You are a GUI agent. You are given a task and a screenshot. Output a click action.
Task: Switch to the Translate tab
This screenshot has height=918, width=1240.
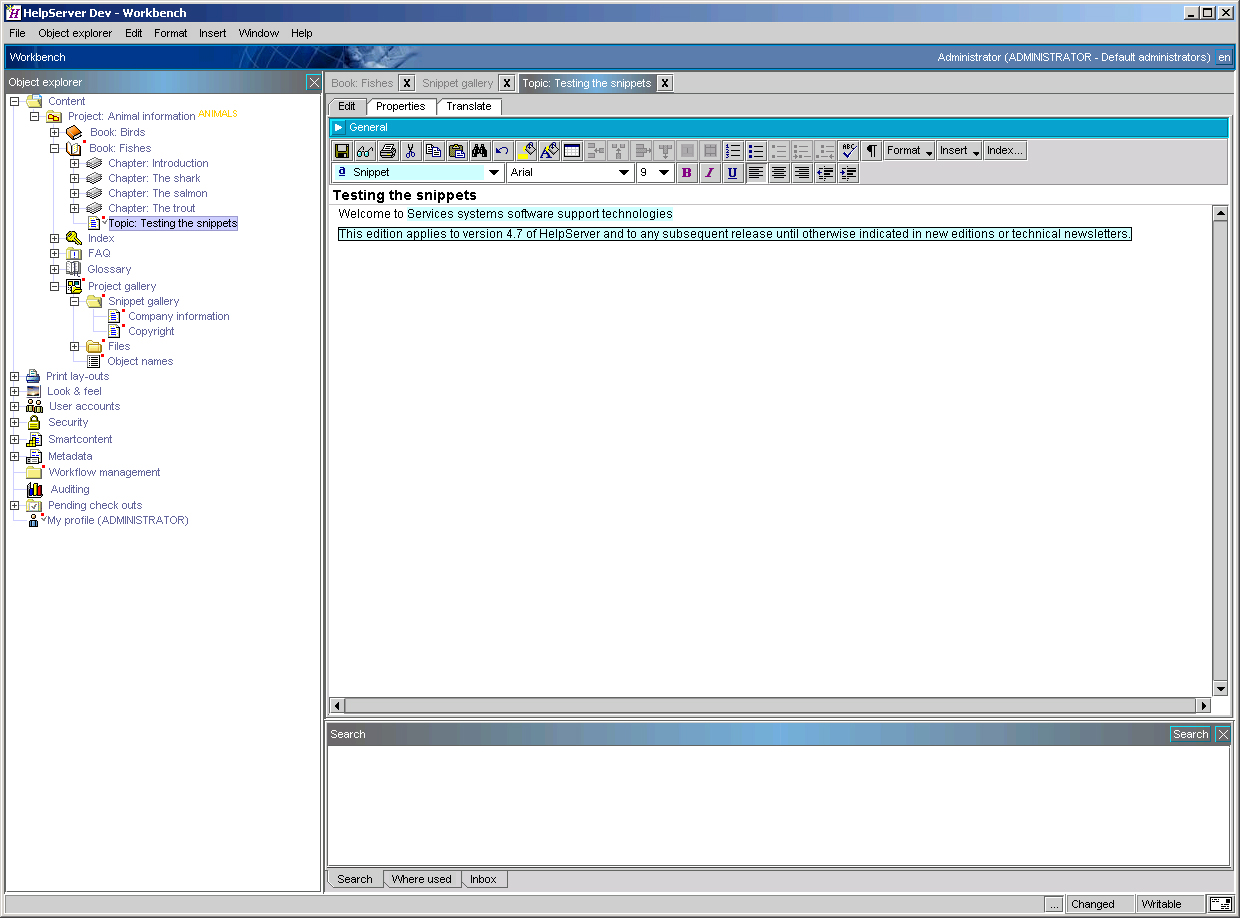click(469, 107)
